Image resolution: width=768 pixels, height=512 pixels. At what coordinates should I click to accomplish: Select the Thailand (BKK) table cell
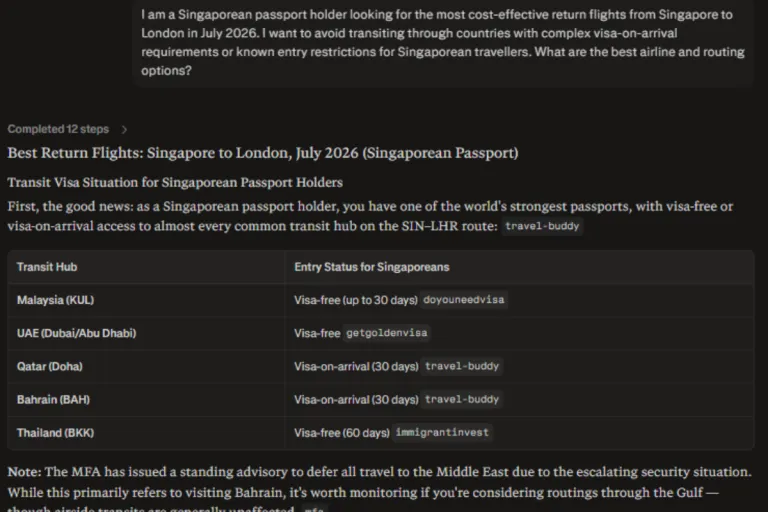[56, 433]
